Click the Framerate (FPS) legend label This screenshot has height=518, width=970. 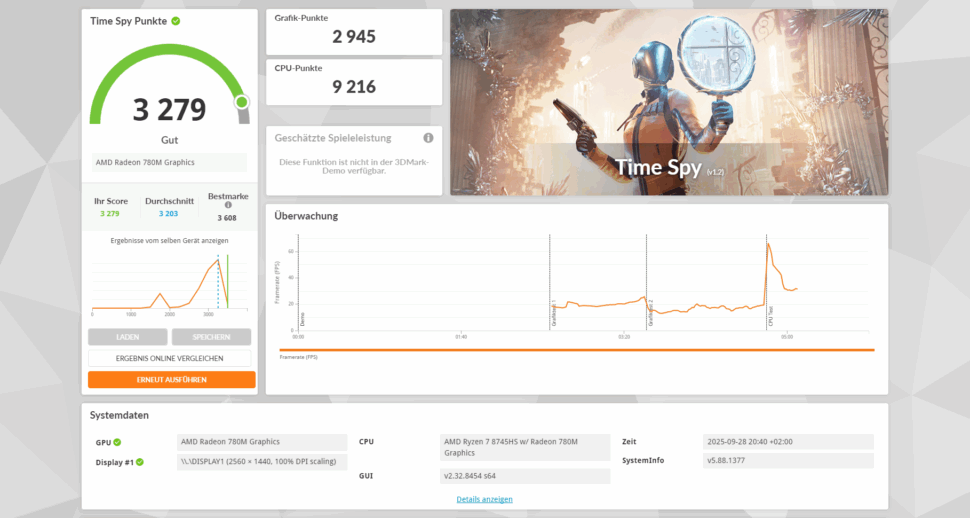coord(299,357)
